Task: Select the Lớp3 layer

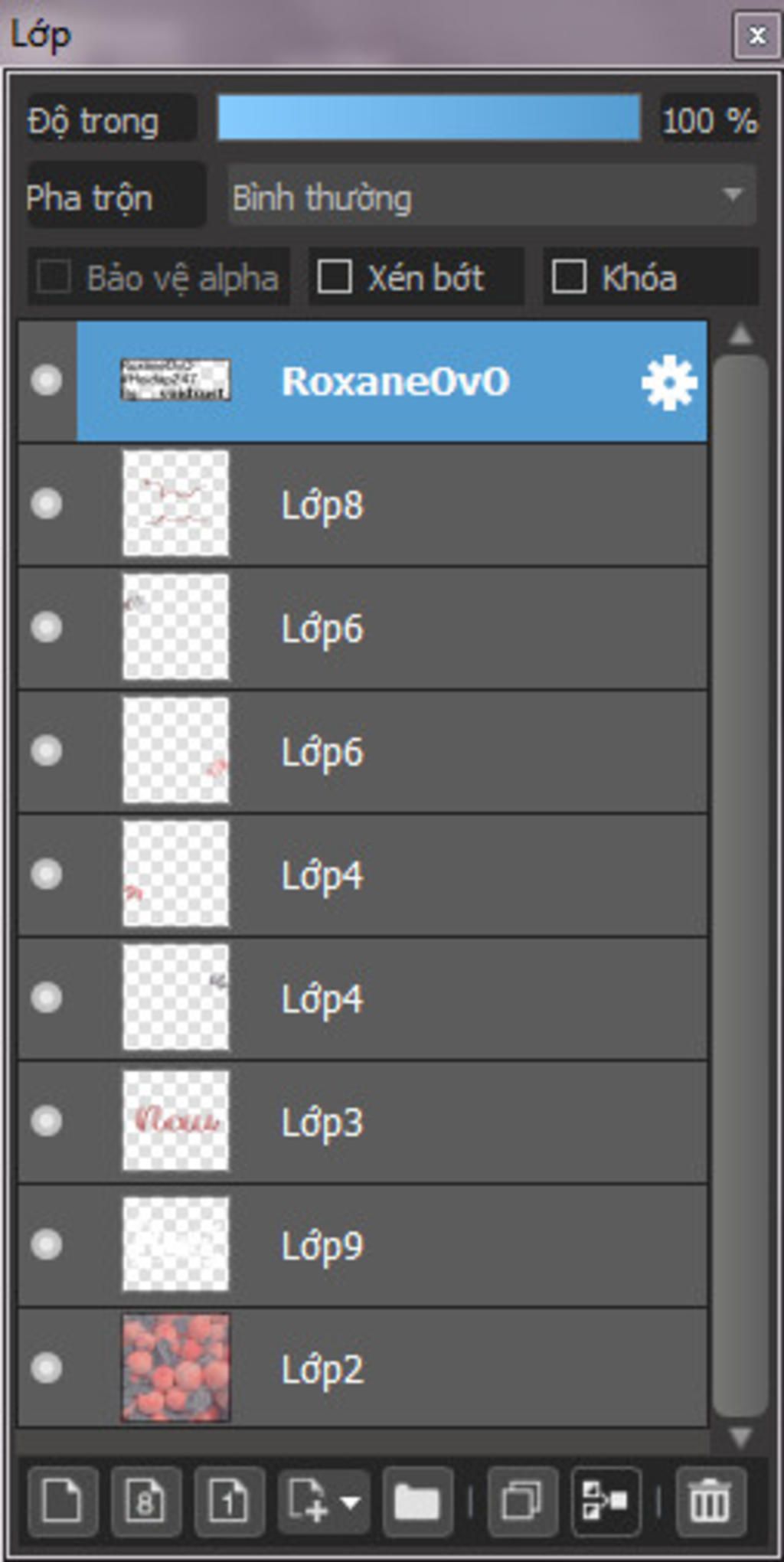Action: 362,1122
